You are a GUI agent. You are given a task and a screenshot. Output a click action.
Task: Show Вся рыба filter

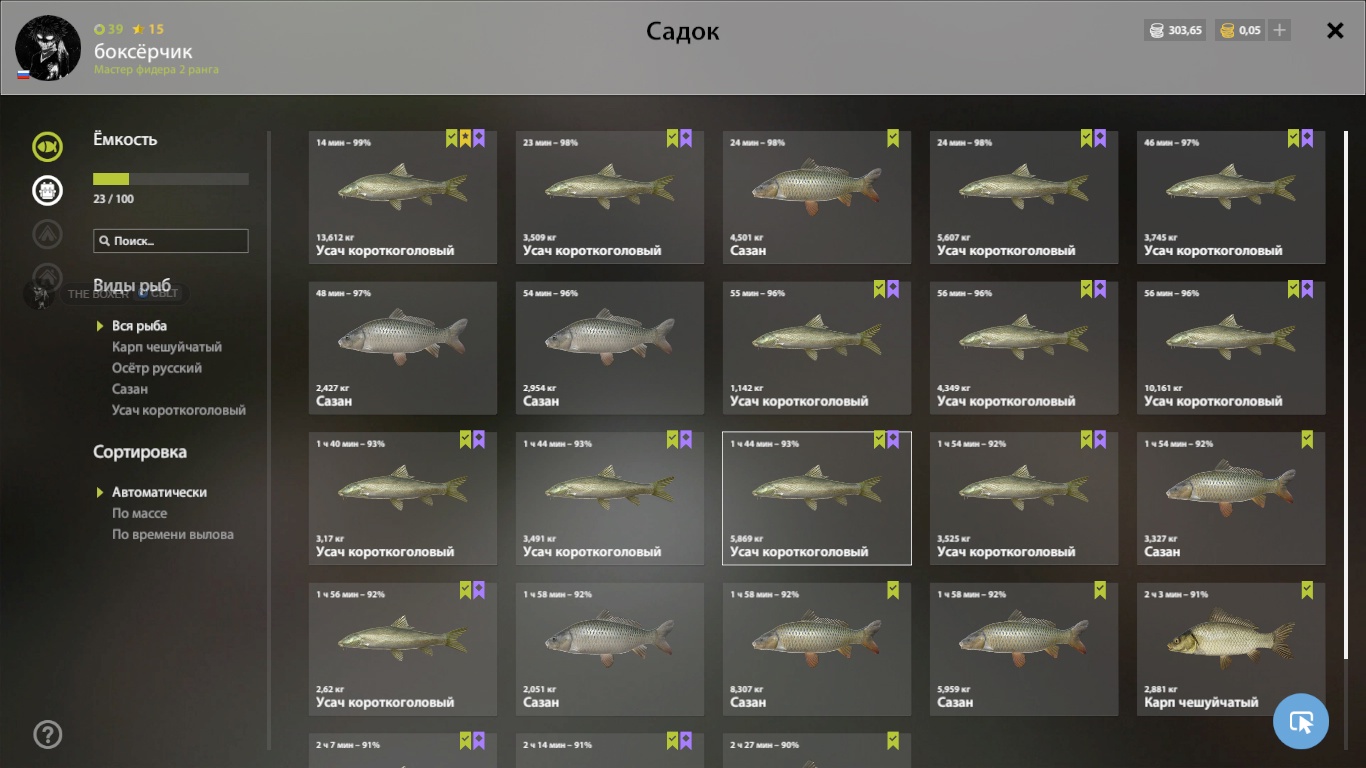[x=139, y=326]
